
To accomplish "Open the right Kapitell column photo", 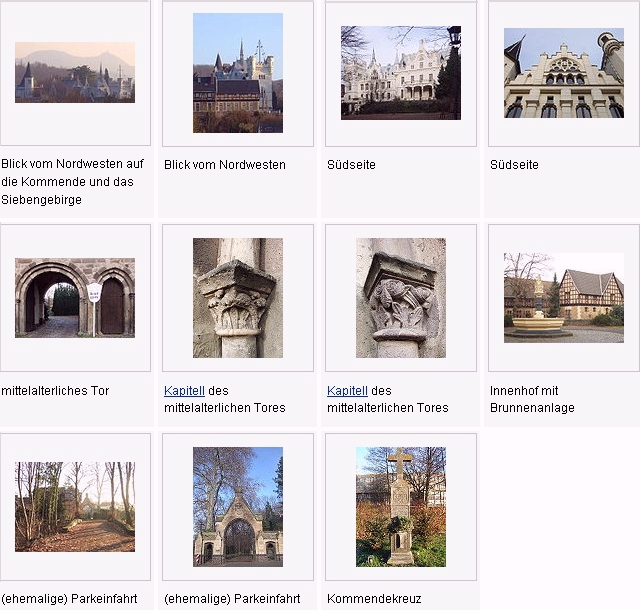I will tap(400, 297).
